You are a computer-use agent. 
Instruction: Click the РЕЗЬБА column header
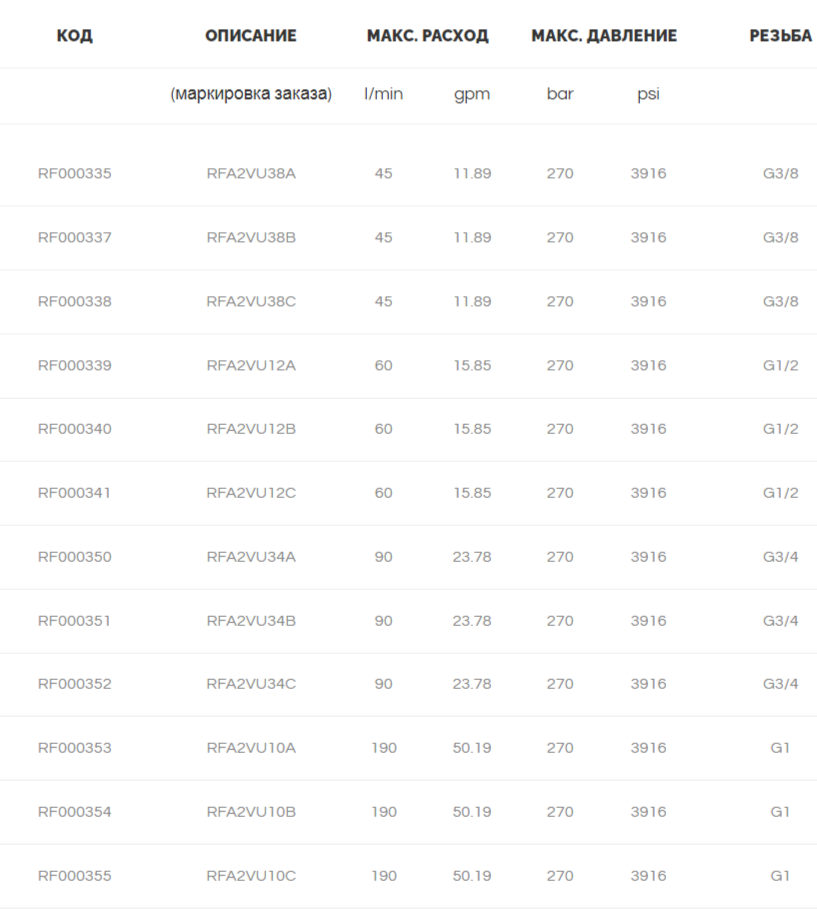780,36
